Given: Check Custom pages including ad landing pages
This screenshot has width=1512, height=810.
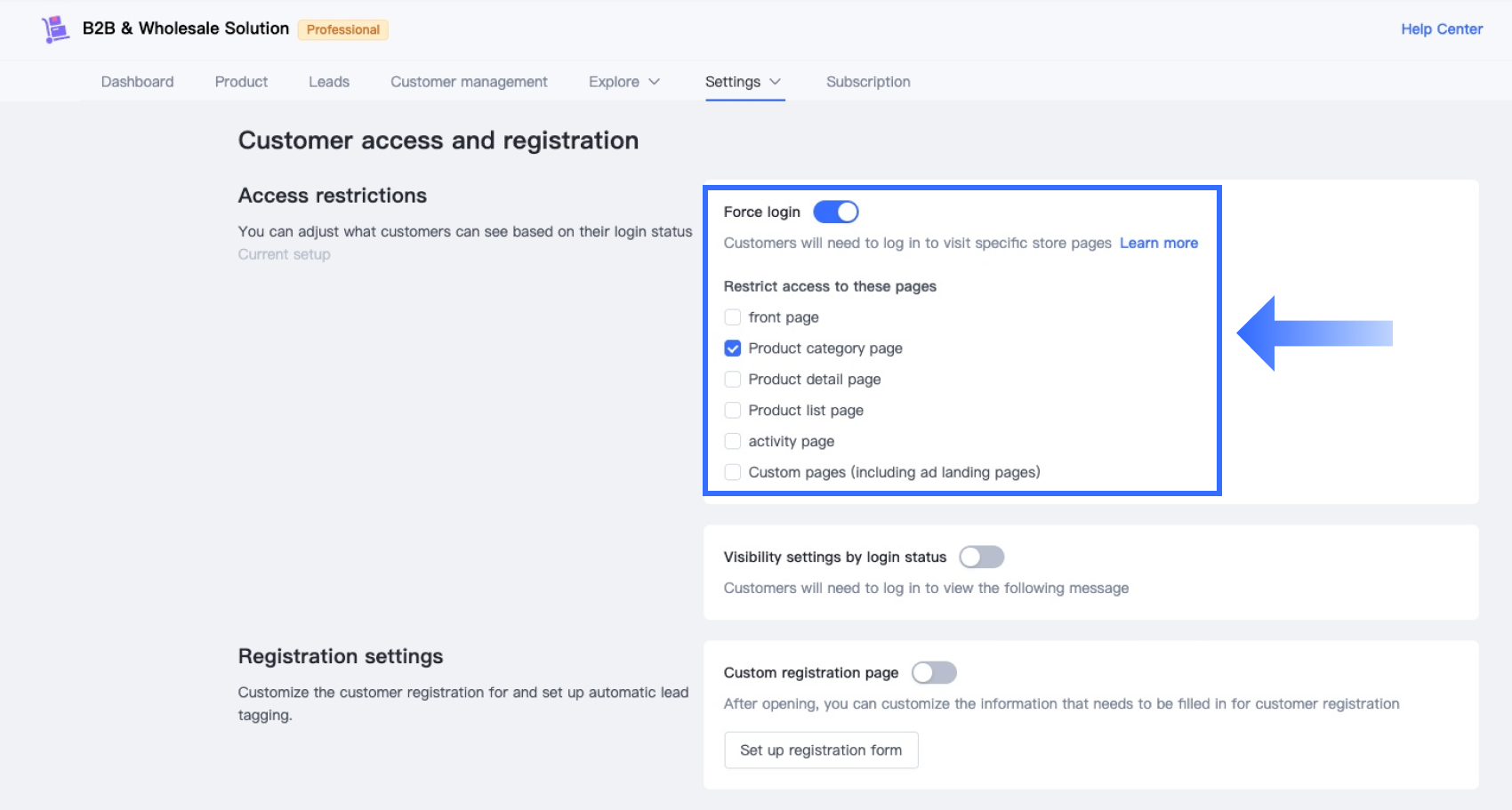Looking at the screenshot, I should coord(733,472).
